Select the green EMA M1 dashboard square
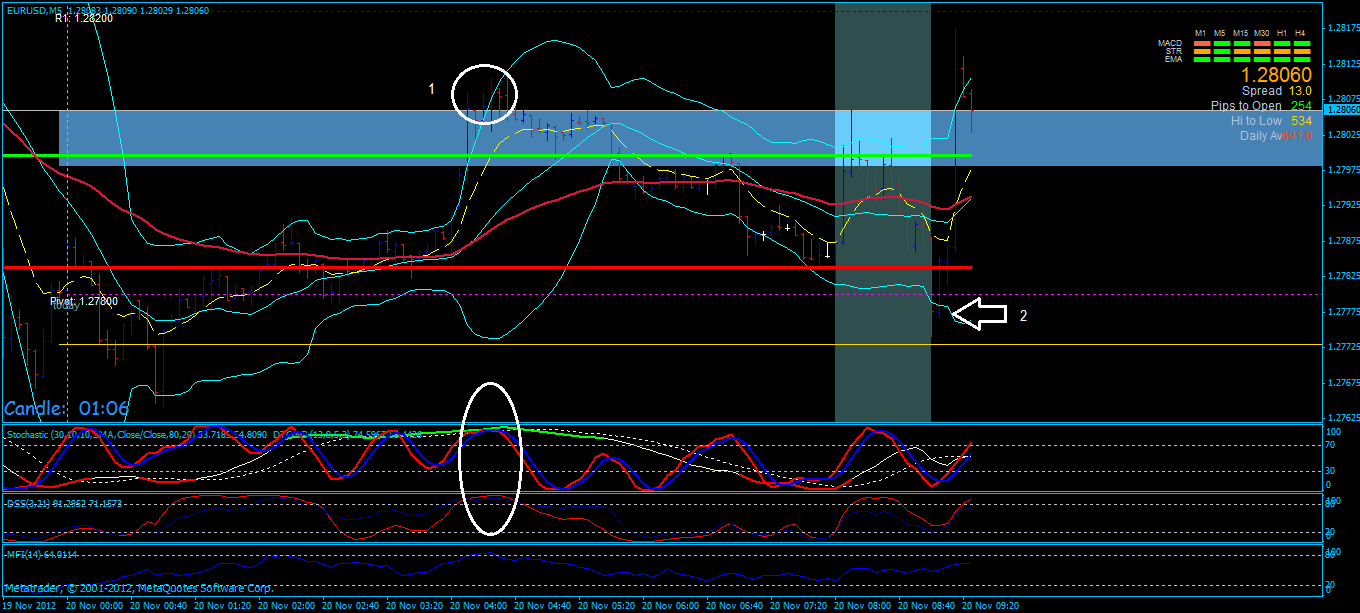Viewport: 1360px width, 613px height. (1202, 59)
